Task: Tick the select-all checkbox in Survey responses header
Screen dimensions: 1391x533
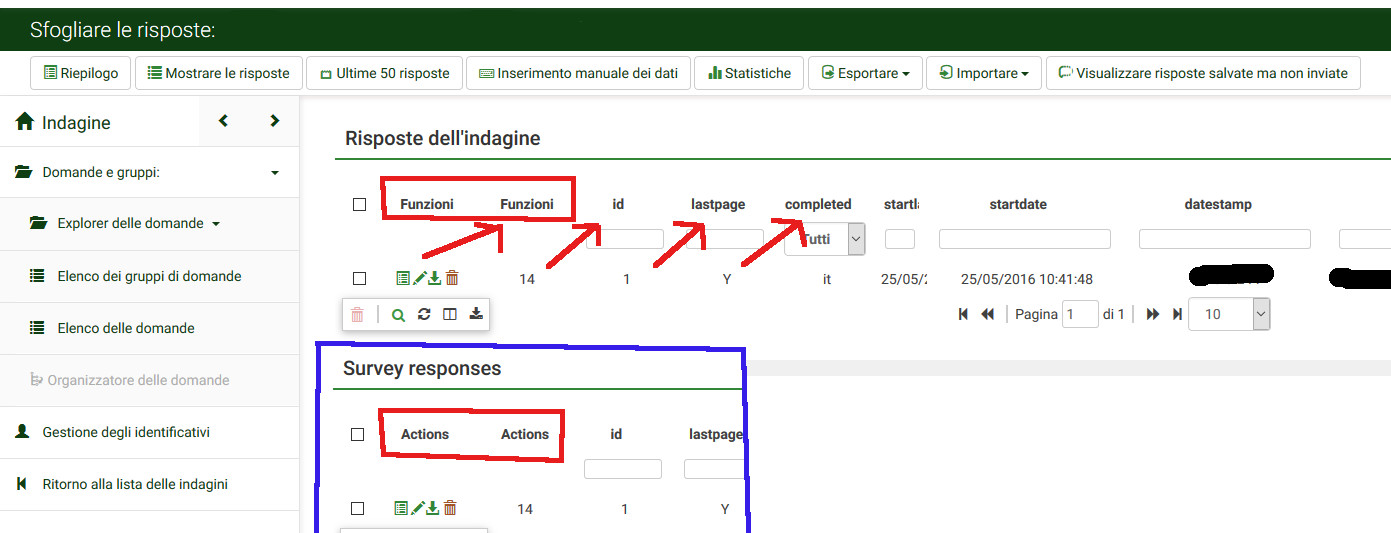Action: (357, 435)
